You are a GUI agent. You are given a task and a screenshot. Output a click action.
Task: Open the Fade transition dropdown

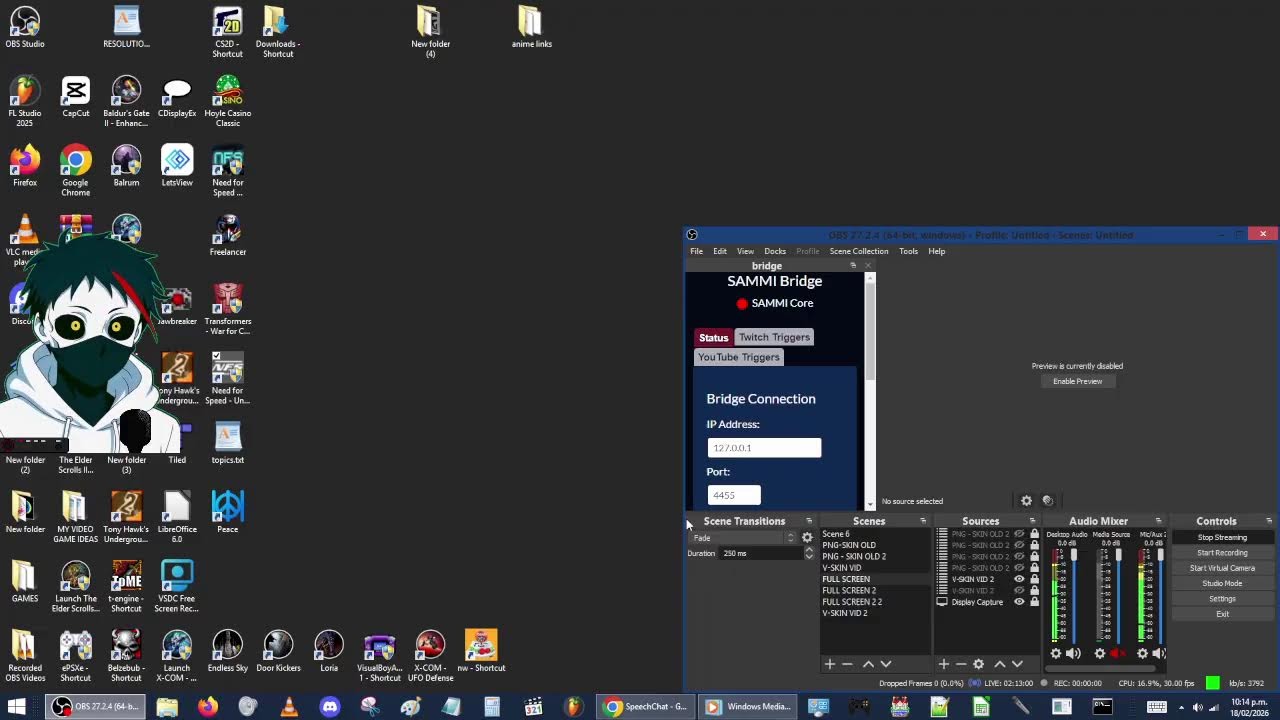pos(744,538)
